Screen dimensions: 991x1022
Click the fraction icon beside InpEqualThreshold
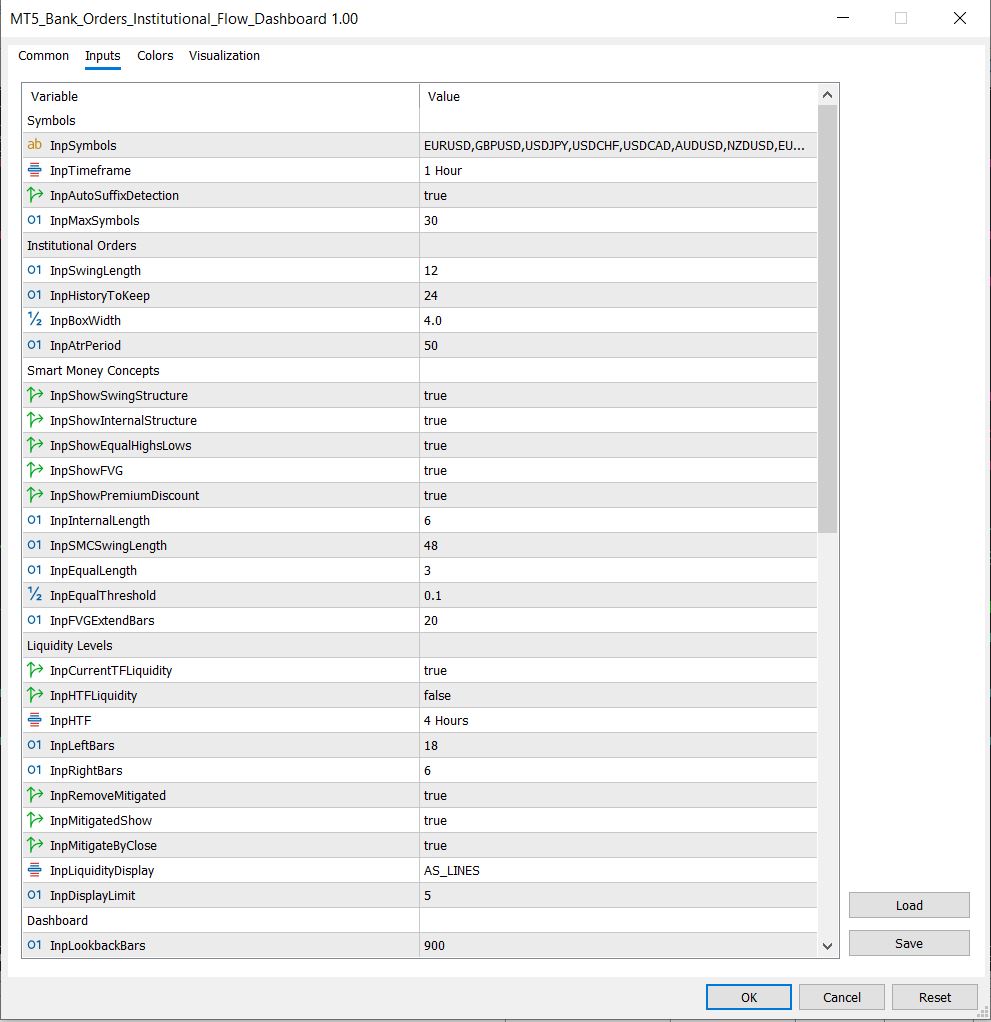(35, 594)
